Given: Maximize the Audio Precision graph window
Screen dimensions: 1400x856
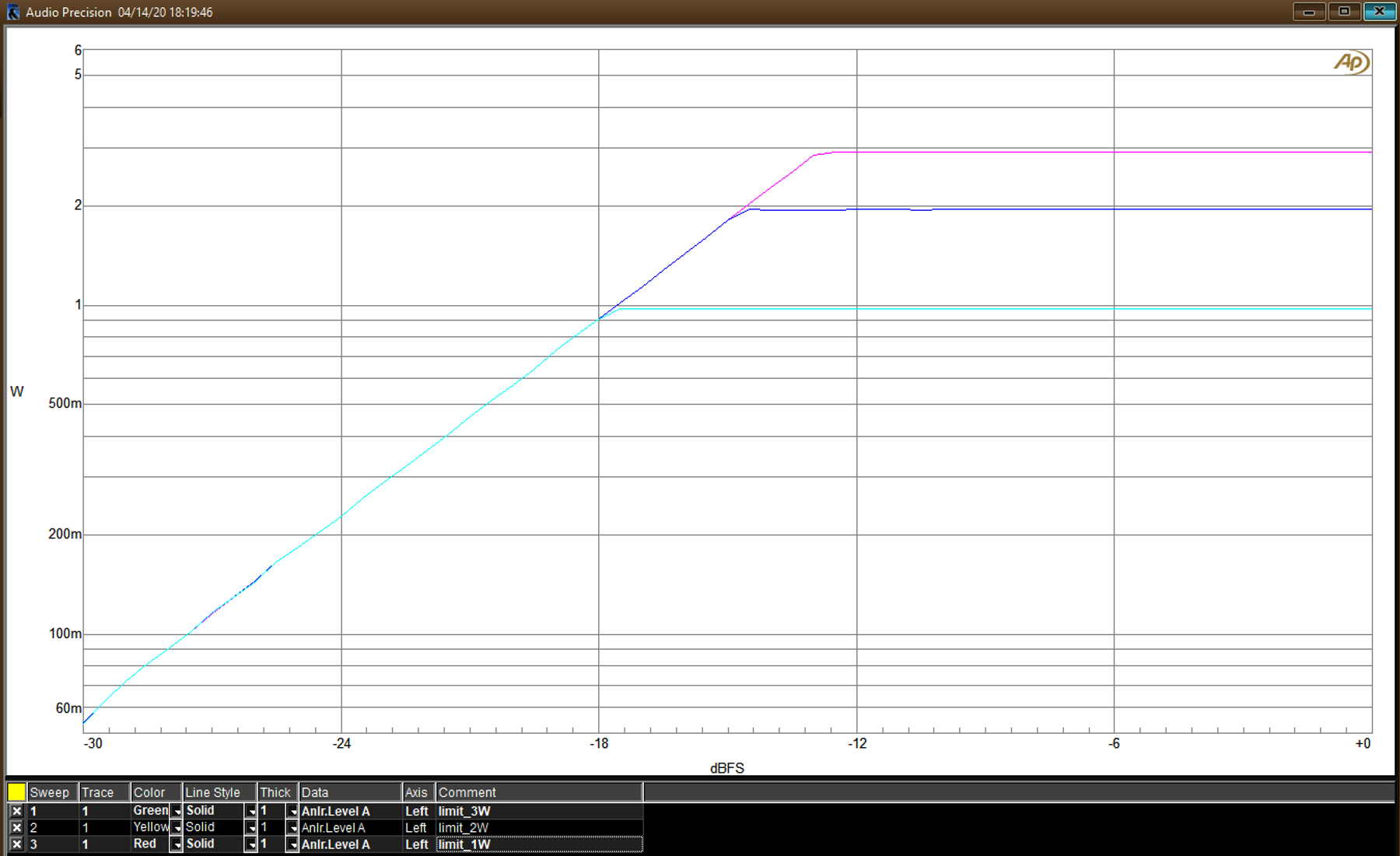Looking at the screenshot, I should (x=1344, y=12).
